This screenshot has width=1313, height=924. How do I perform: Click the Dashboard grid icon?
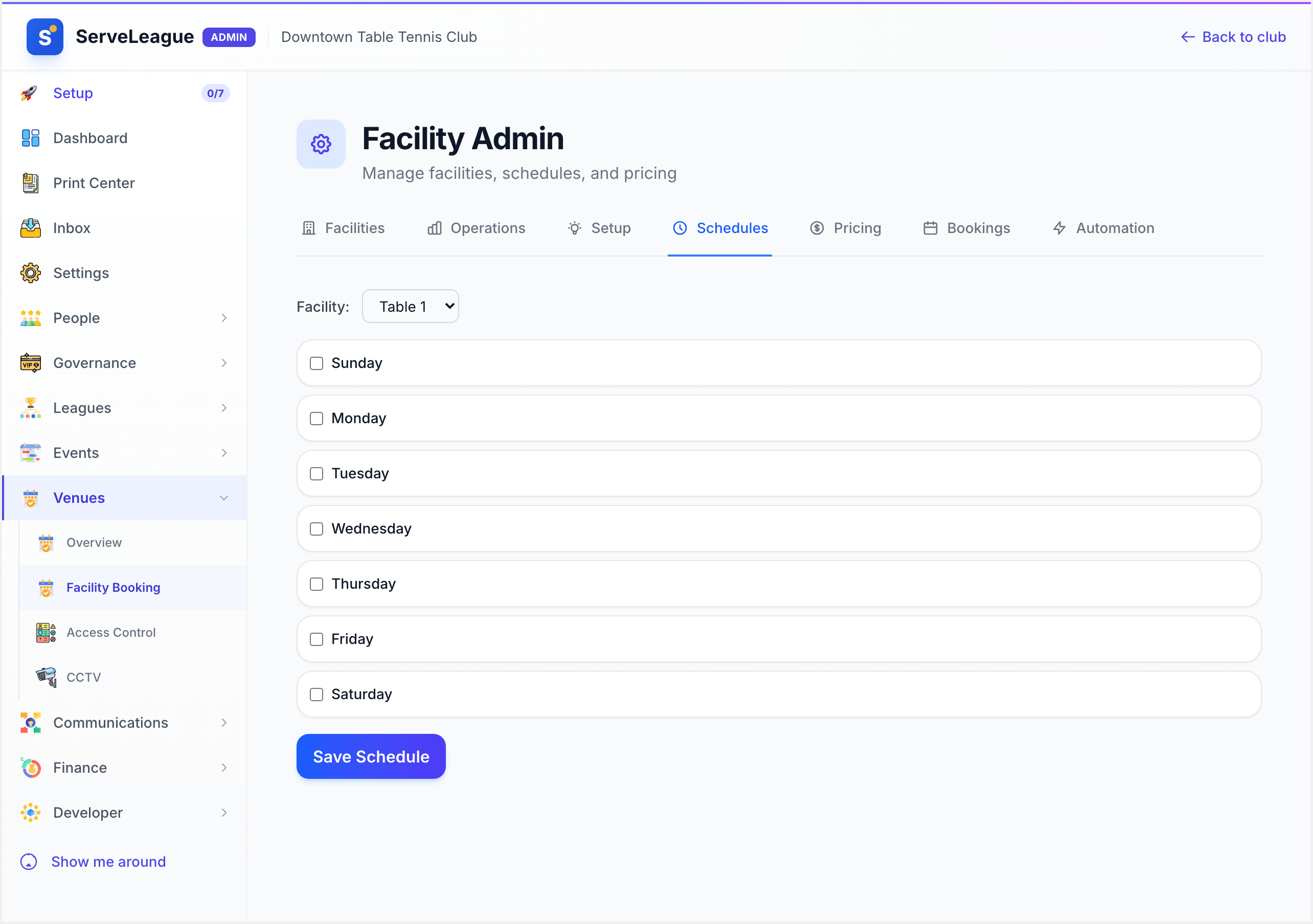click(x=30, y=138)
